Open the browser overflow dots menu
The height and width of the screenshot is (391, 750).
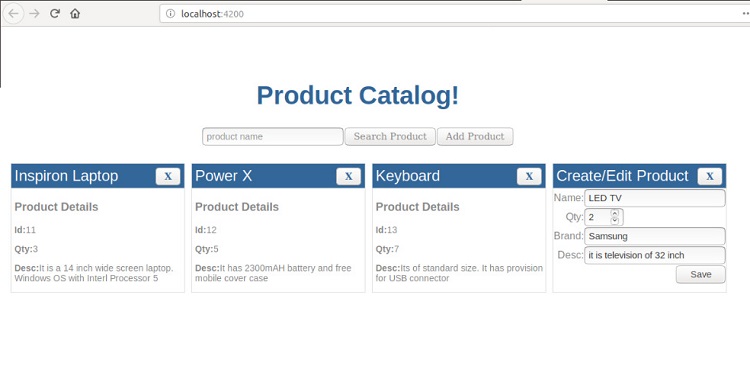coord(746,13)
